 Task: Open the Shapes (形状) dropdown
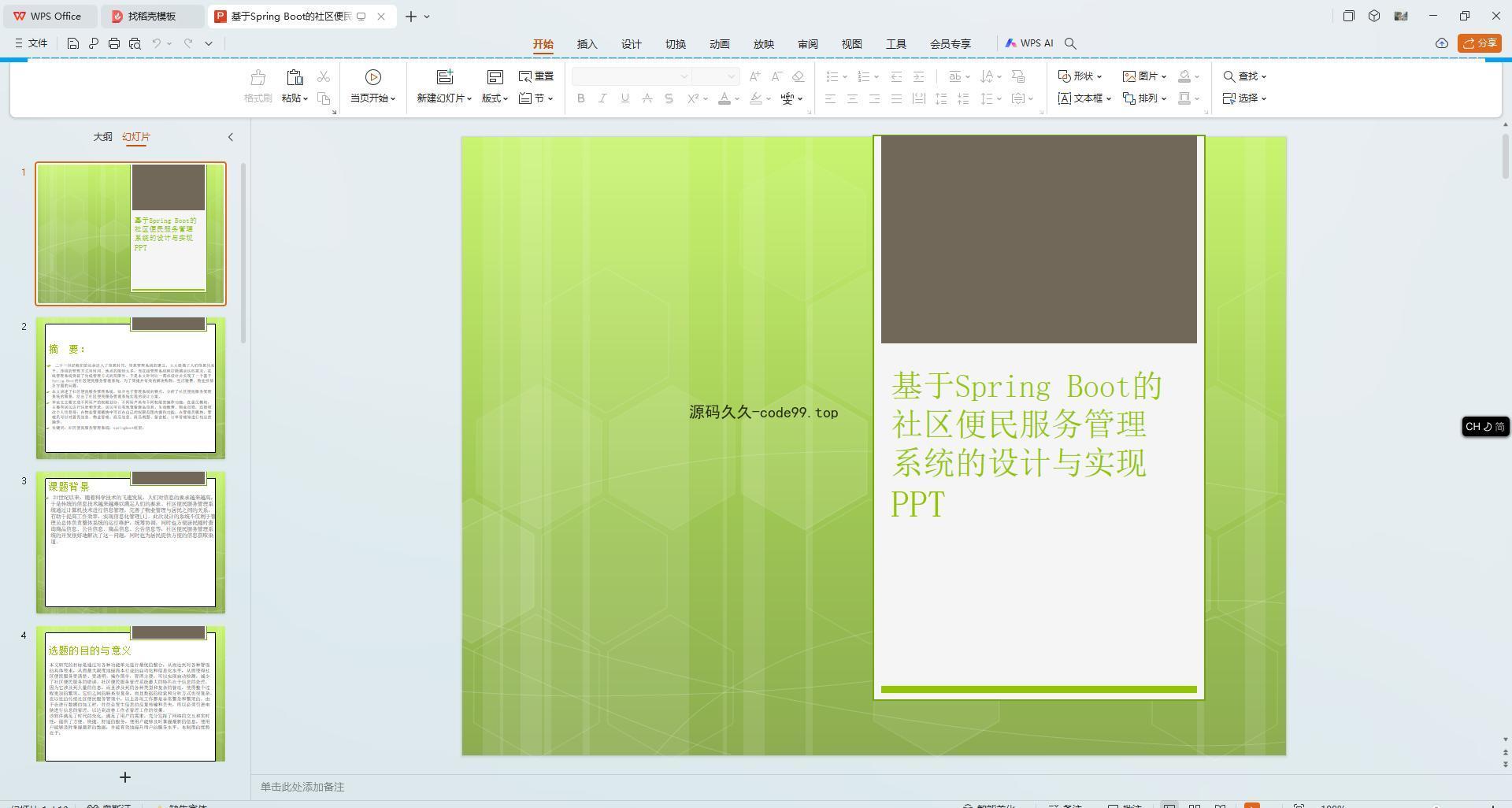[x=1080, y=76]
